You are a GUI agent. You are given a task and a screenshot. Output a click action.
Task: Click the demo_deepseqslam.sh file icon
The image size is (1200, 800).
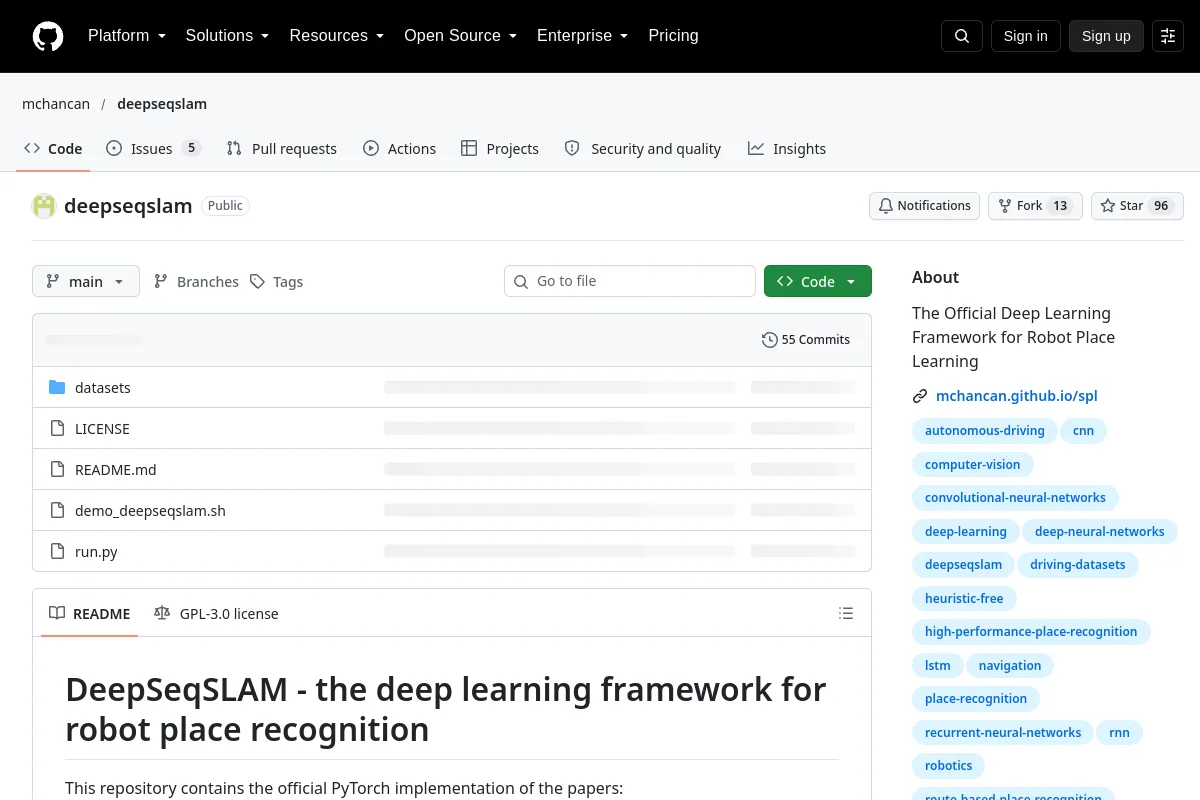(57, 510)
